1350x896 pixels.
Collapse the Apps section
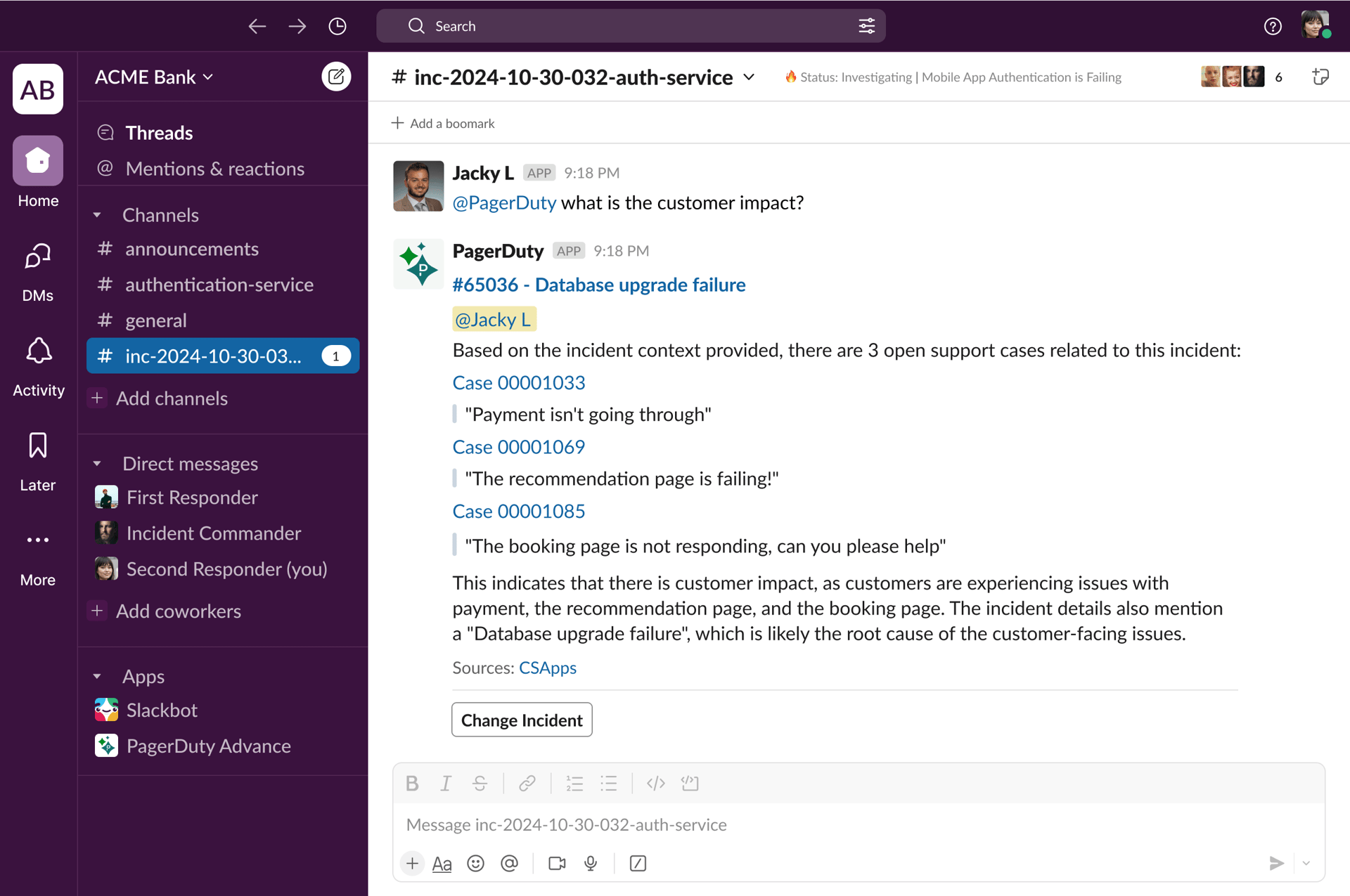point(97,676)
